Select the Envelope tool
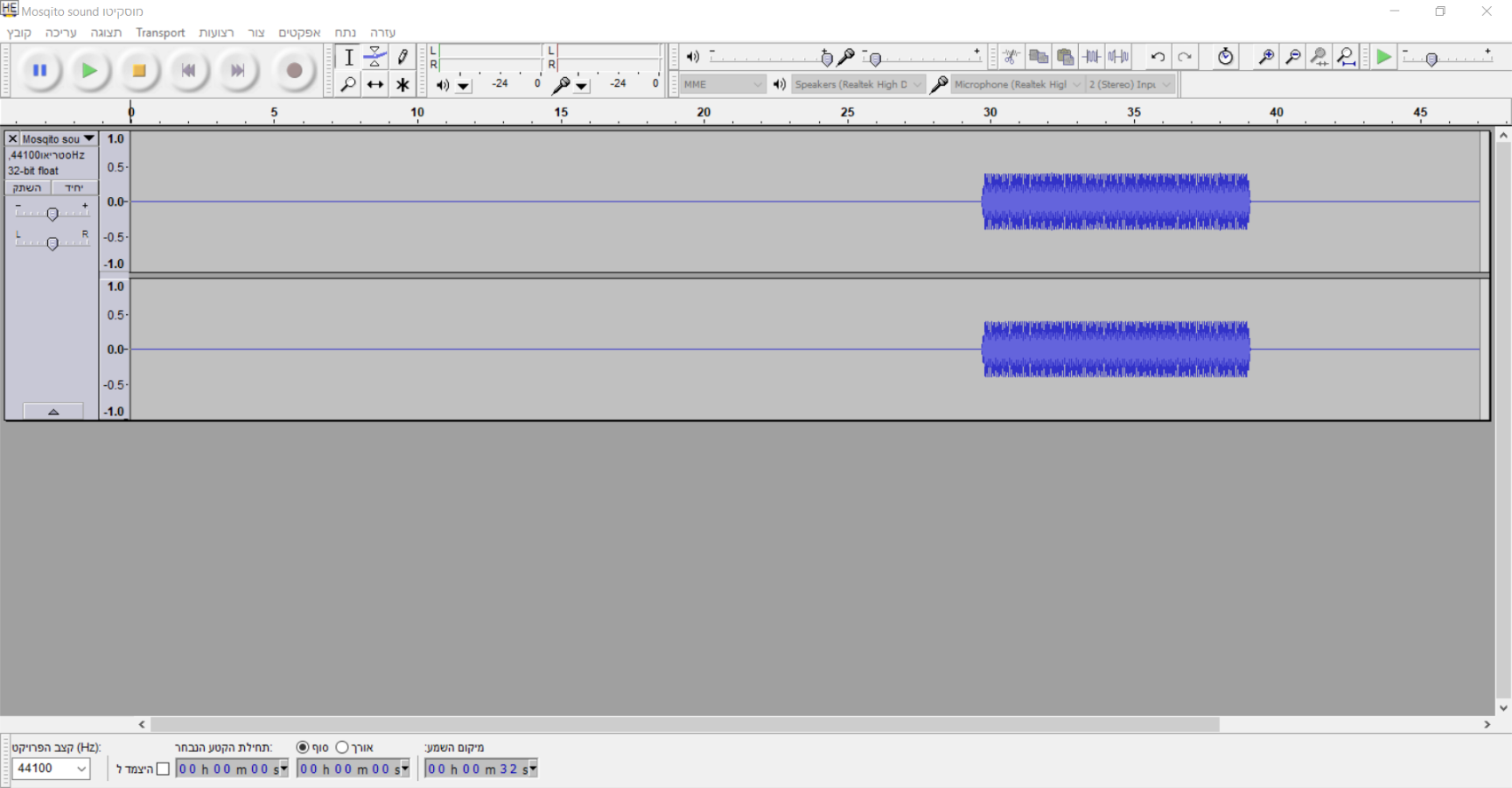Screen dimensions: 1512x788 click(x=375, y=57)
